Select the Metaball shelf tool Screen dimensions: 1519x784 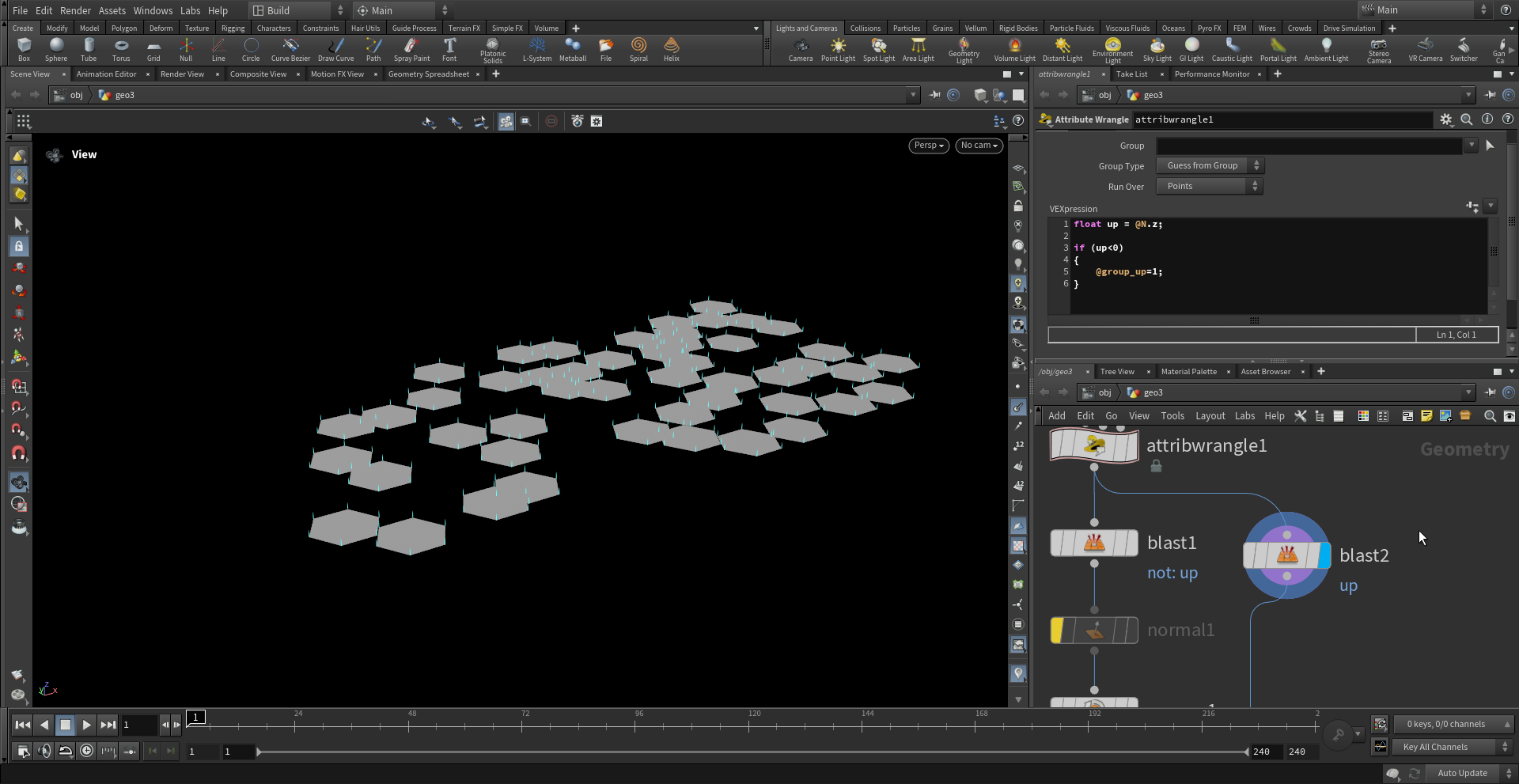(x=573, y=49)
